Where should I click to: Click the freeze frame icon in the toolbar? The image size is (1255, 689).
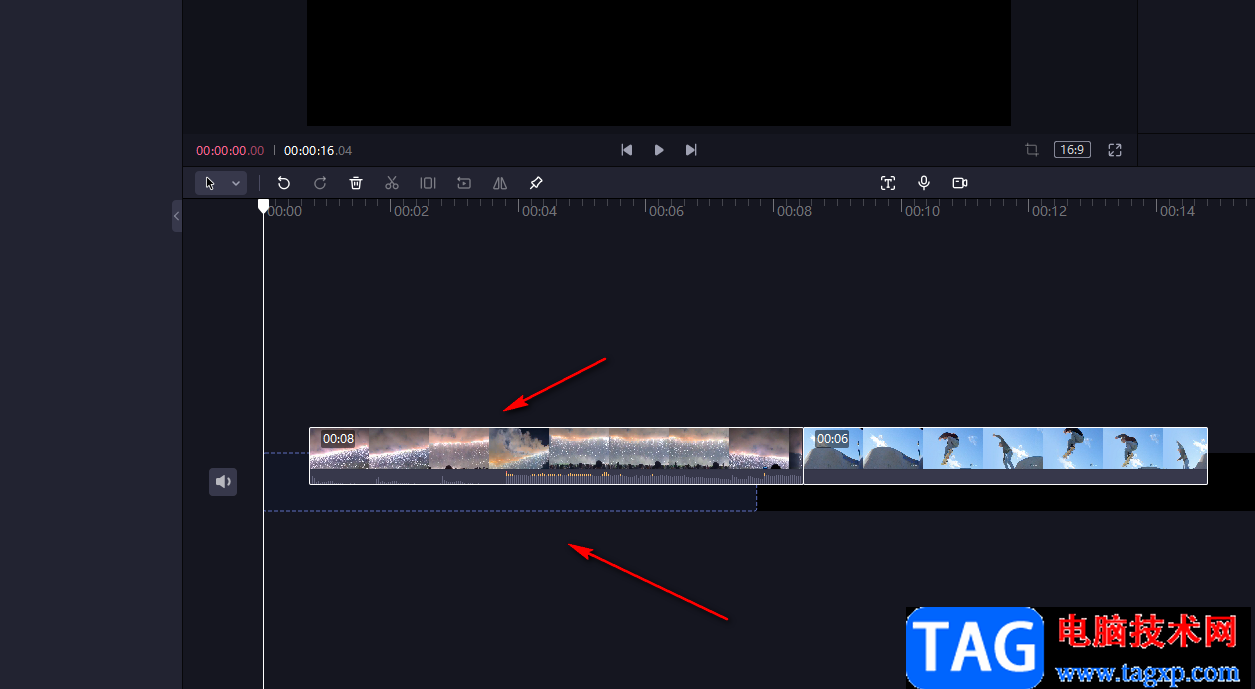[x=464, y=183]
